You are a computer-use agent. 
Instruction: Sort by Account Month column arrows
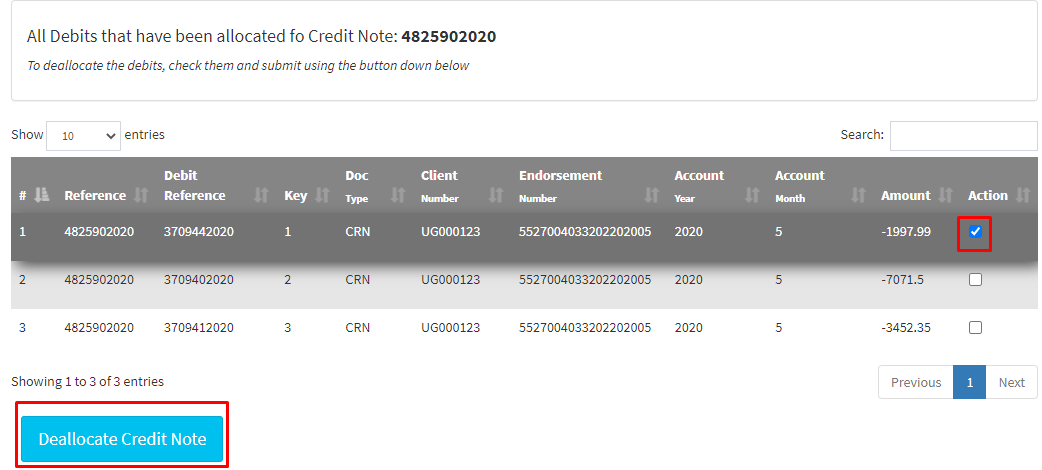[x=857, y=196]
